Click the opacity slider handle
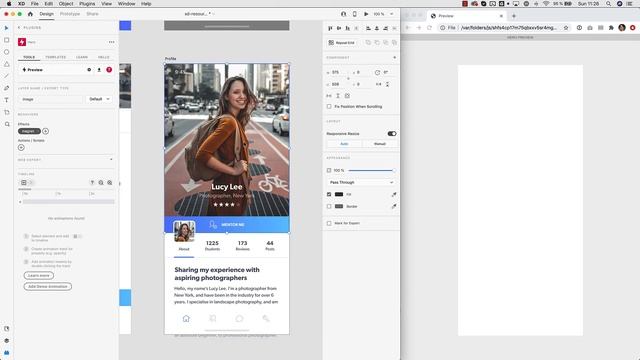This screenshot has width=640, height=360. [393, 170]
